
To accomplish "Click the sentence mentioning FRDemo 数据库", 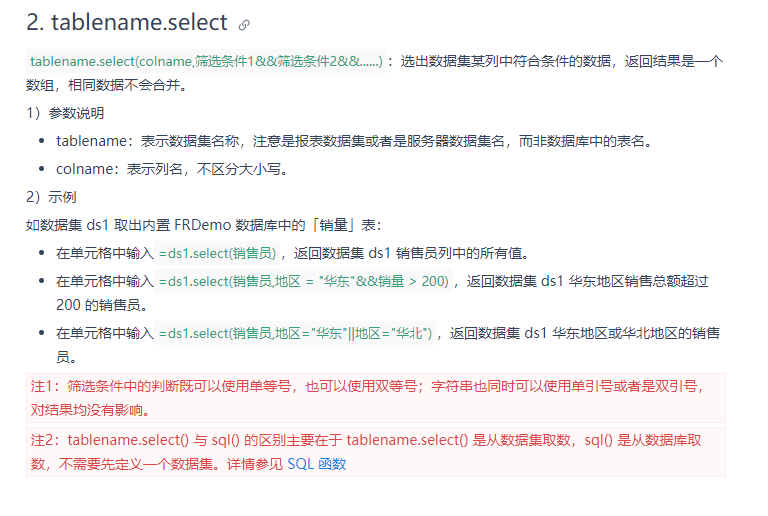I will point(204,225).
